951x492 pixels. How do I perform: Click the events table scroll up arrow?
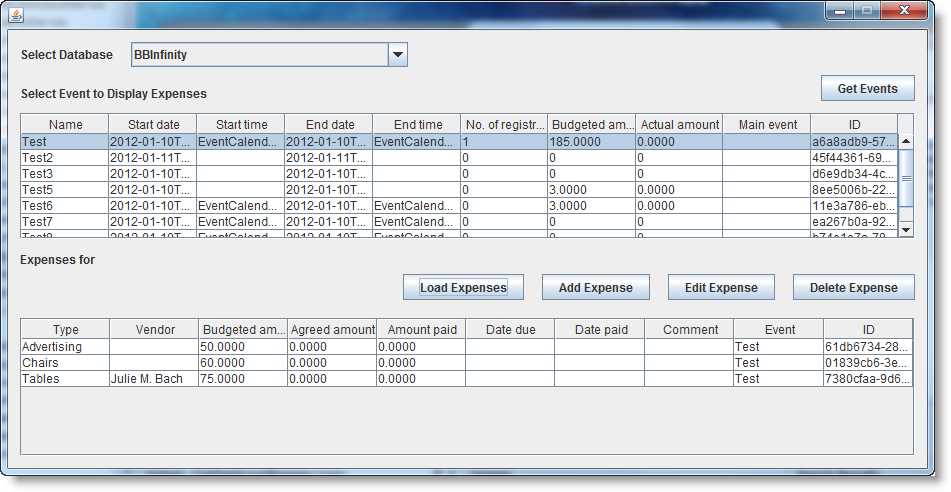(x=906, y=141)
